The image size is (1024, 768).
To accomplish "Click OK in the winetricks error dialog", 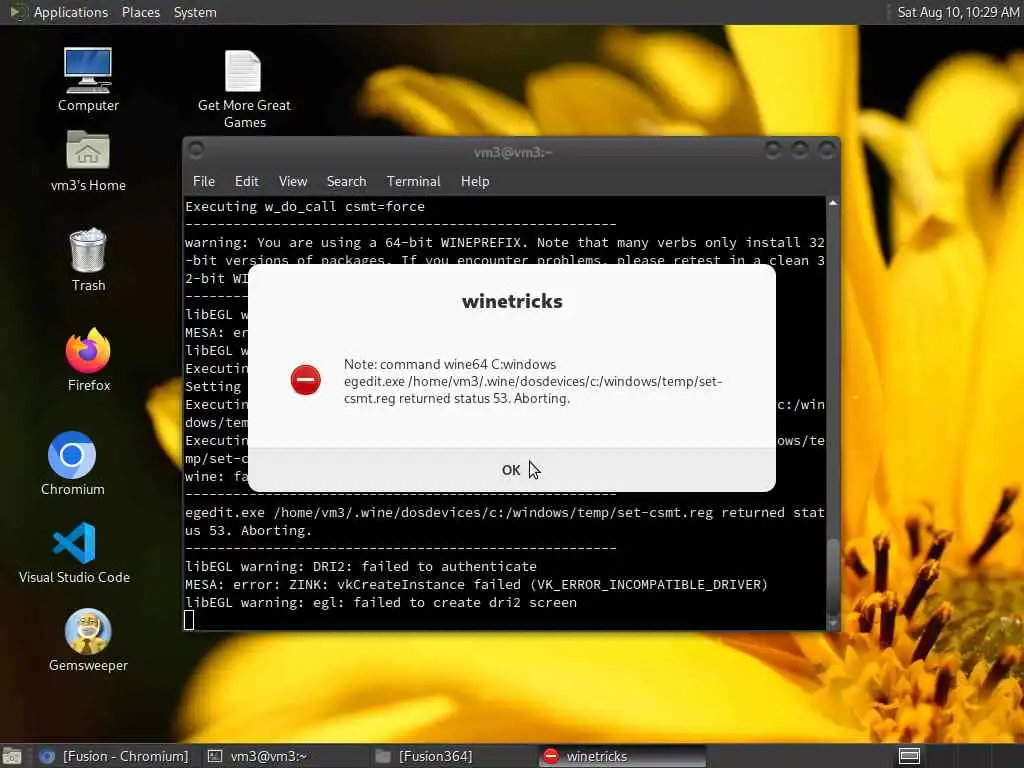I will (x=511, y=470).
